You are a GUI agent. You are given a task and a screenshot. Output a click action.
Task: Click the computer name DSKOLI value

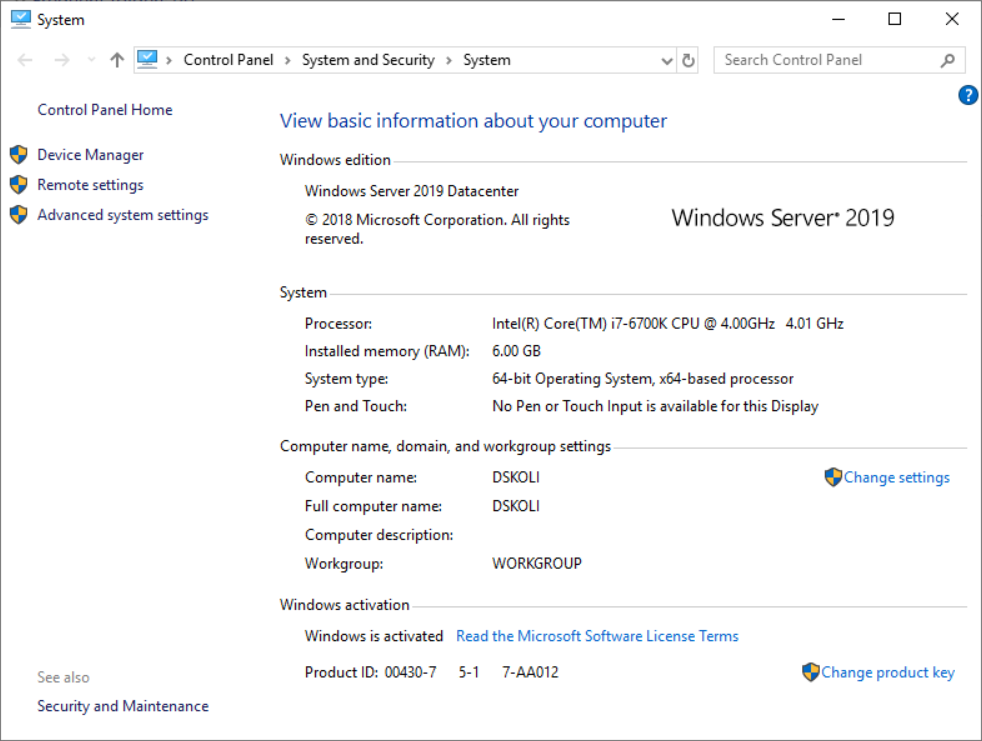[x=515, y=477]
